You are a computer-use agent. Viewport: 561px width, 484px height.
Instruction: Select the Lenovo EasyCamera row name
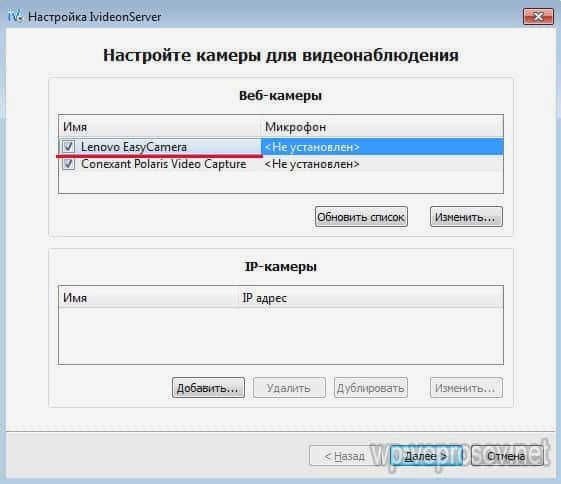click(134, 147)
